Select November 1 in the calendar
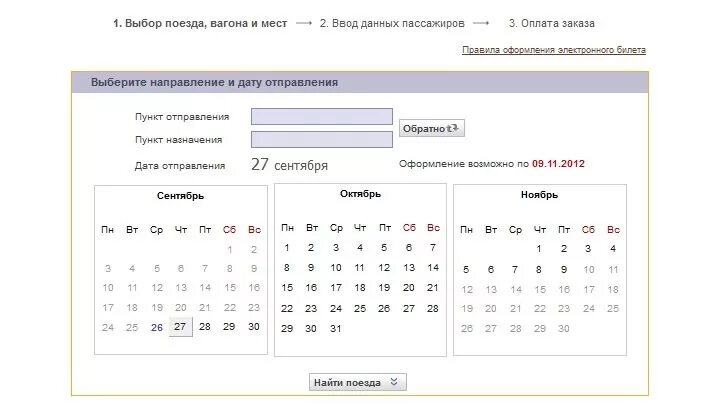This screenshot has height=409, width=727. [539, 249]
